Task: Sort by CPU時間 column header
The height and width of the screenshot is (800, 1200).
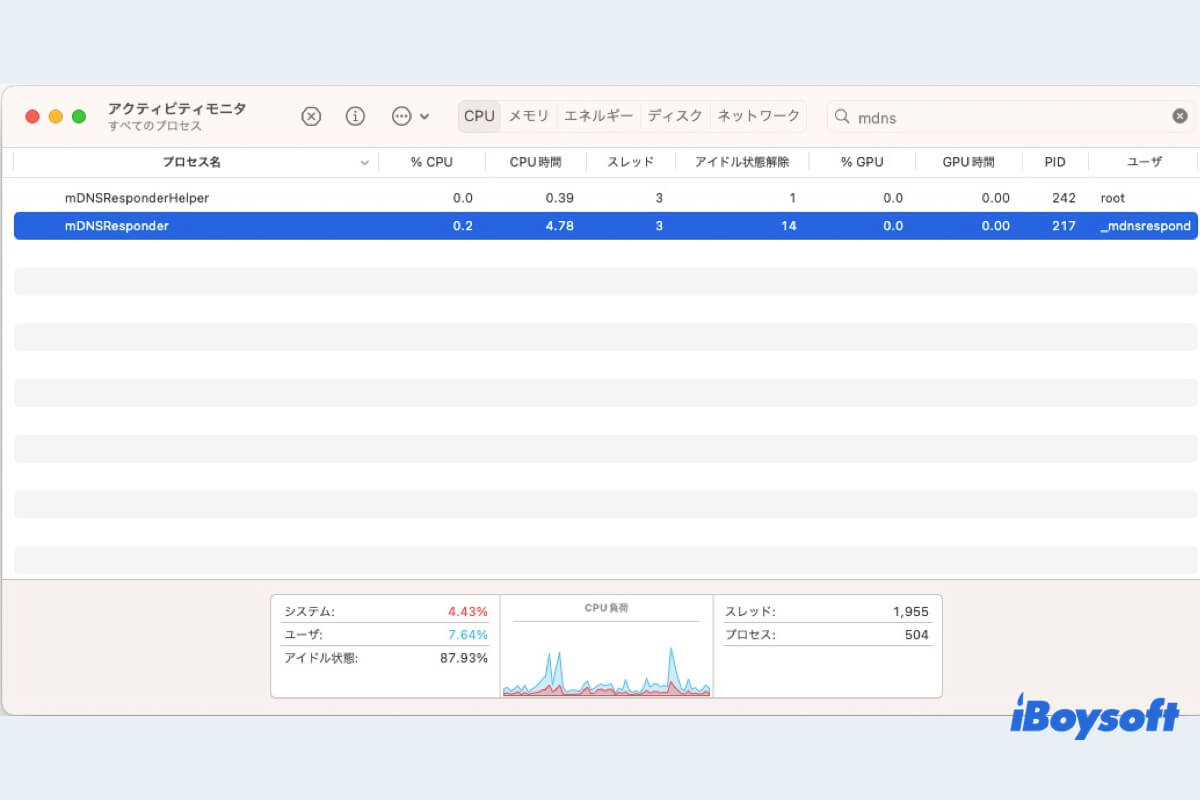Action: click(x=535, y=162)
